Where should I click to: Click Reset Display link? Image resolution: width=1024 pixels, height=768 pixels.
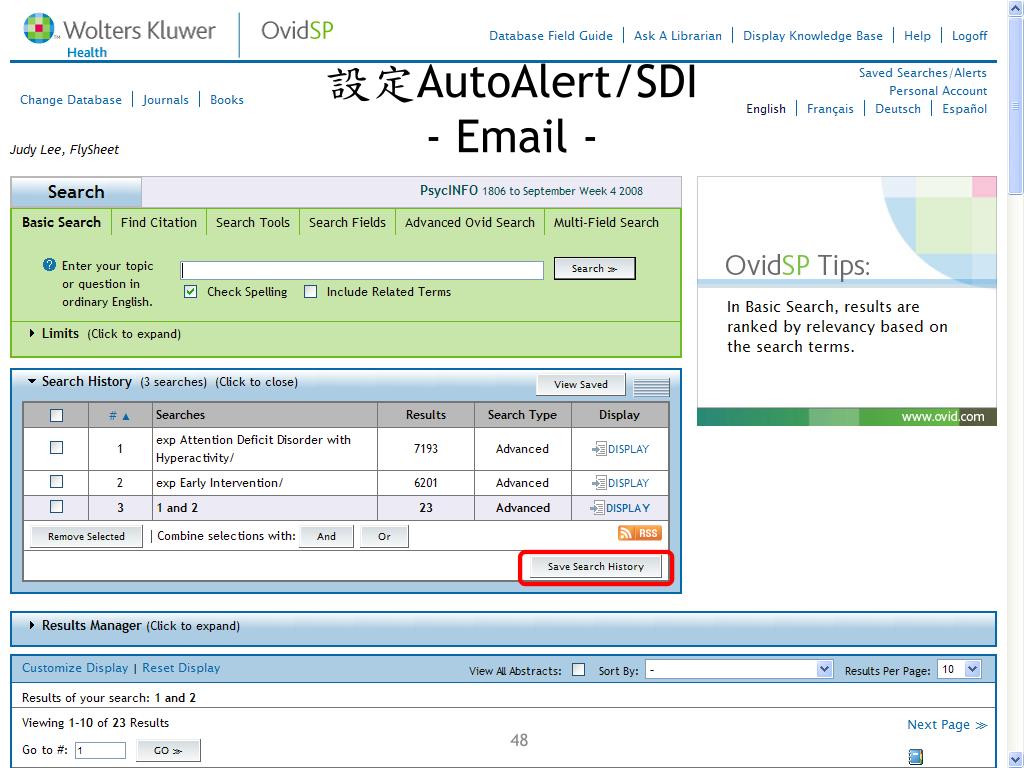click(181, 668)
